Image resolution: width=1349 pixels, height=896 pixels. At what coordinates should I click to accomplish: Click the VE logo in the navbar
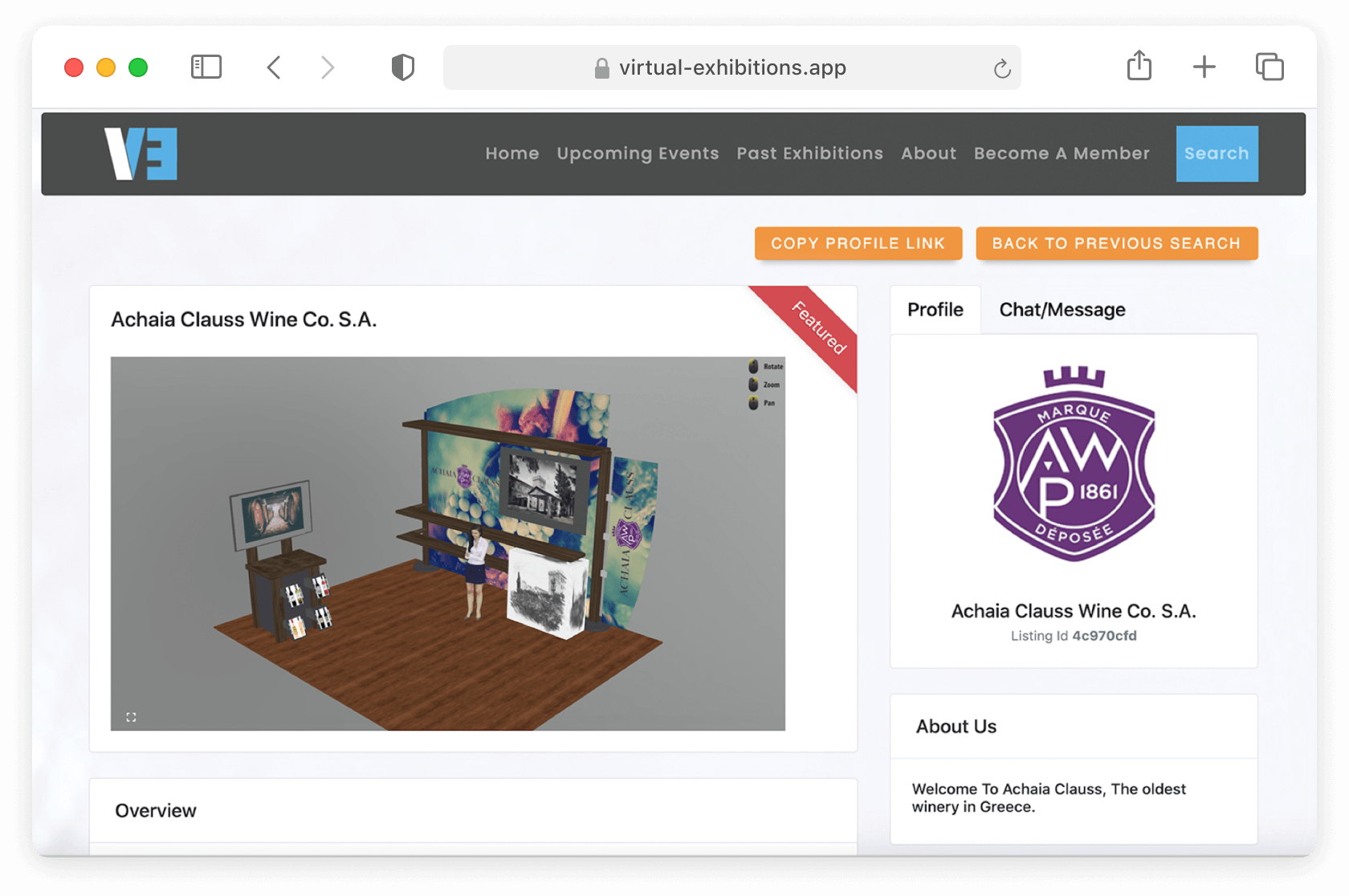[141, 153]
